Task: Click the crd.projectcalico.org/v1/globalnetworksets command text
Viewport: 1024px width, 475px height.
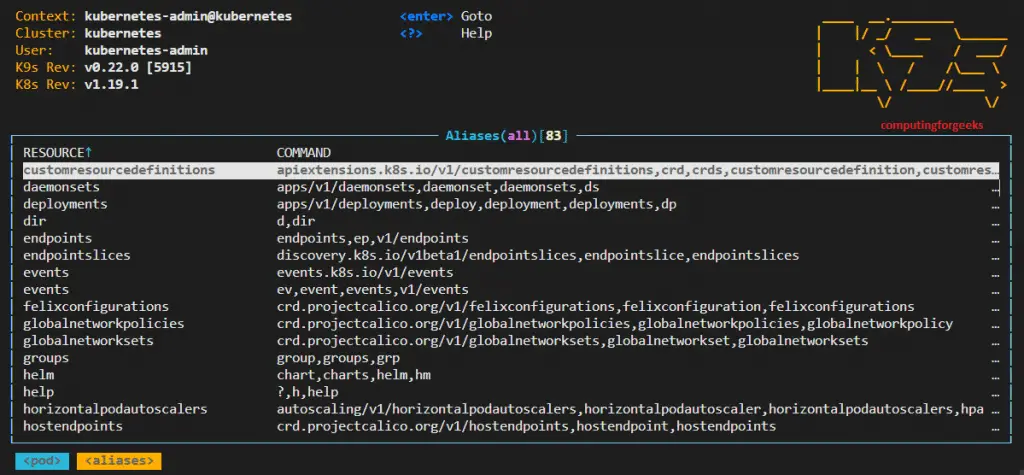Action: pyautogui.click(x=573, y=340)
